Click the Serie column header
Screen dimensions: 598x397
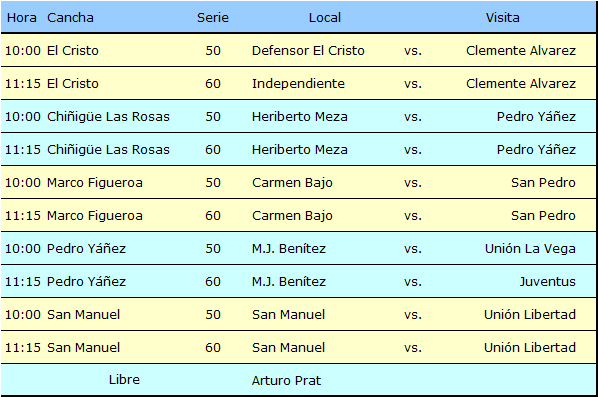click(213, 18)
